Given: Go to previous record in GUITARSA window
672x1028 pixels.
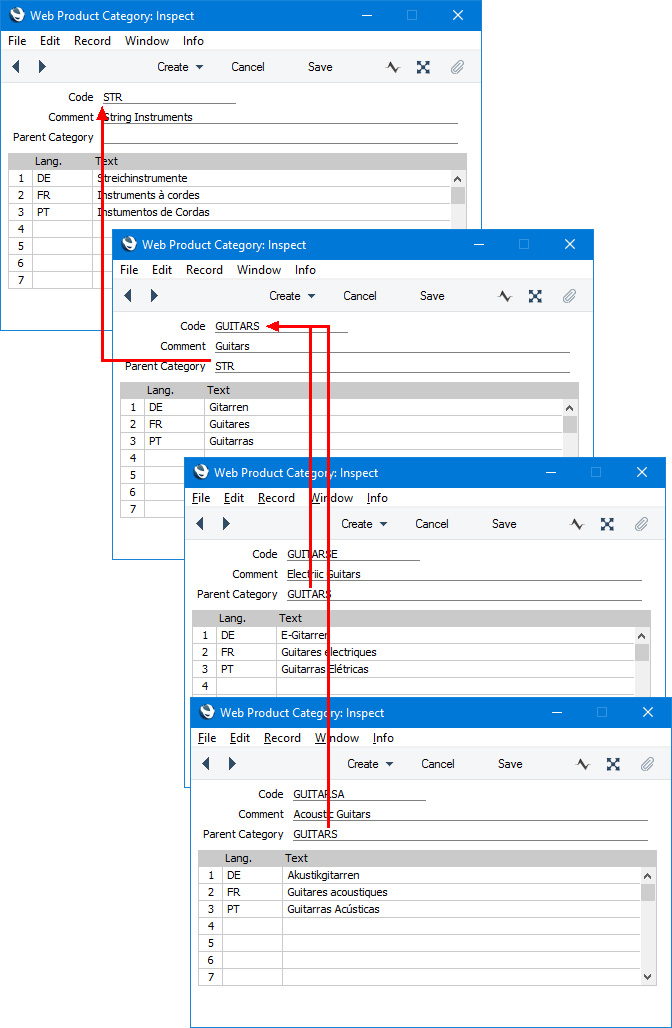Looking at the screenshot, I should point(206,764).
